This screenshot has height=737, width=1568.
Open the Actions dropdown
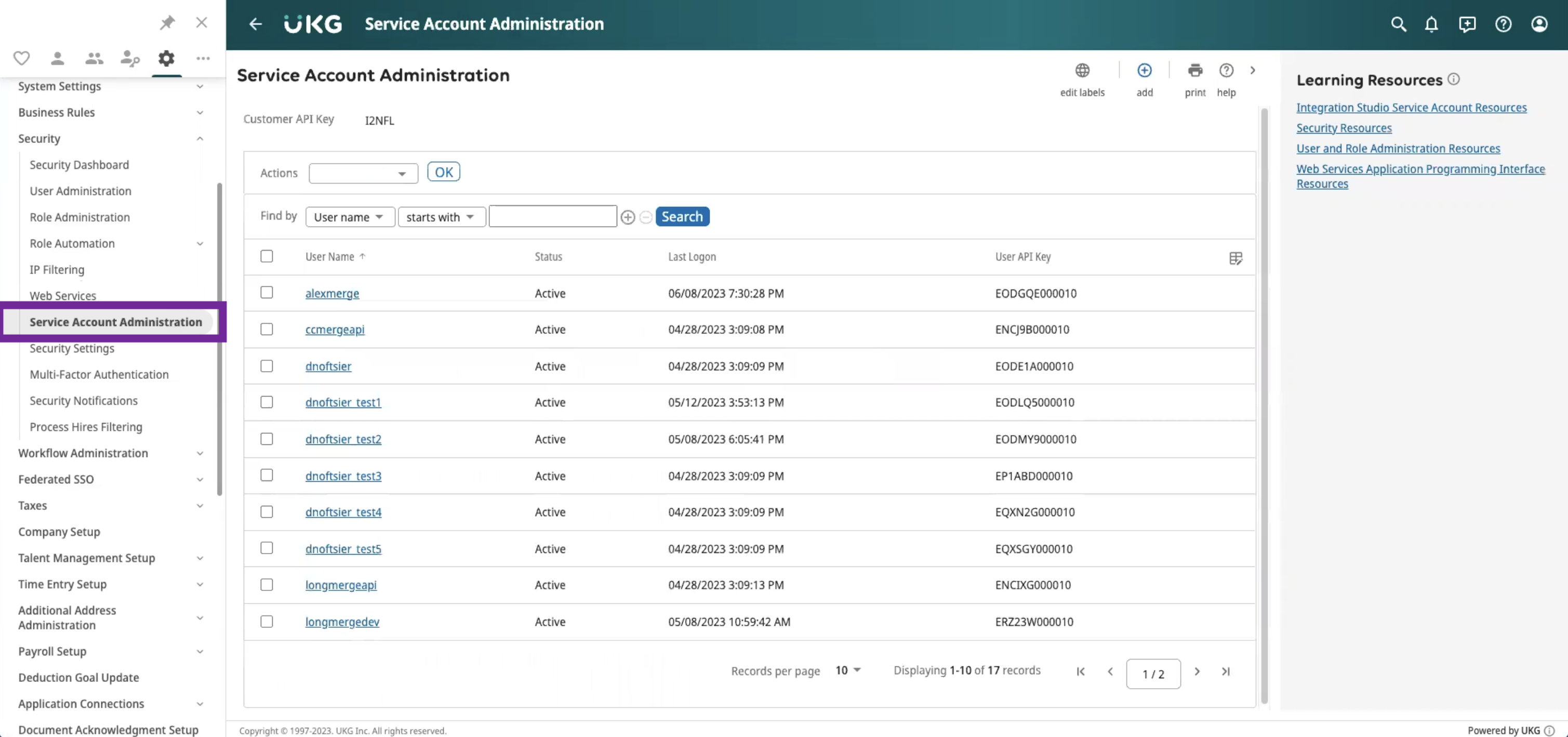tap(363, 174)
